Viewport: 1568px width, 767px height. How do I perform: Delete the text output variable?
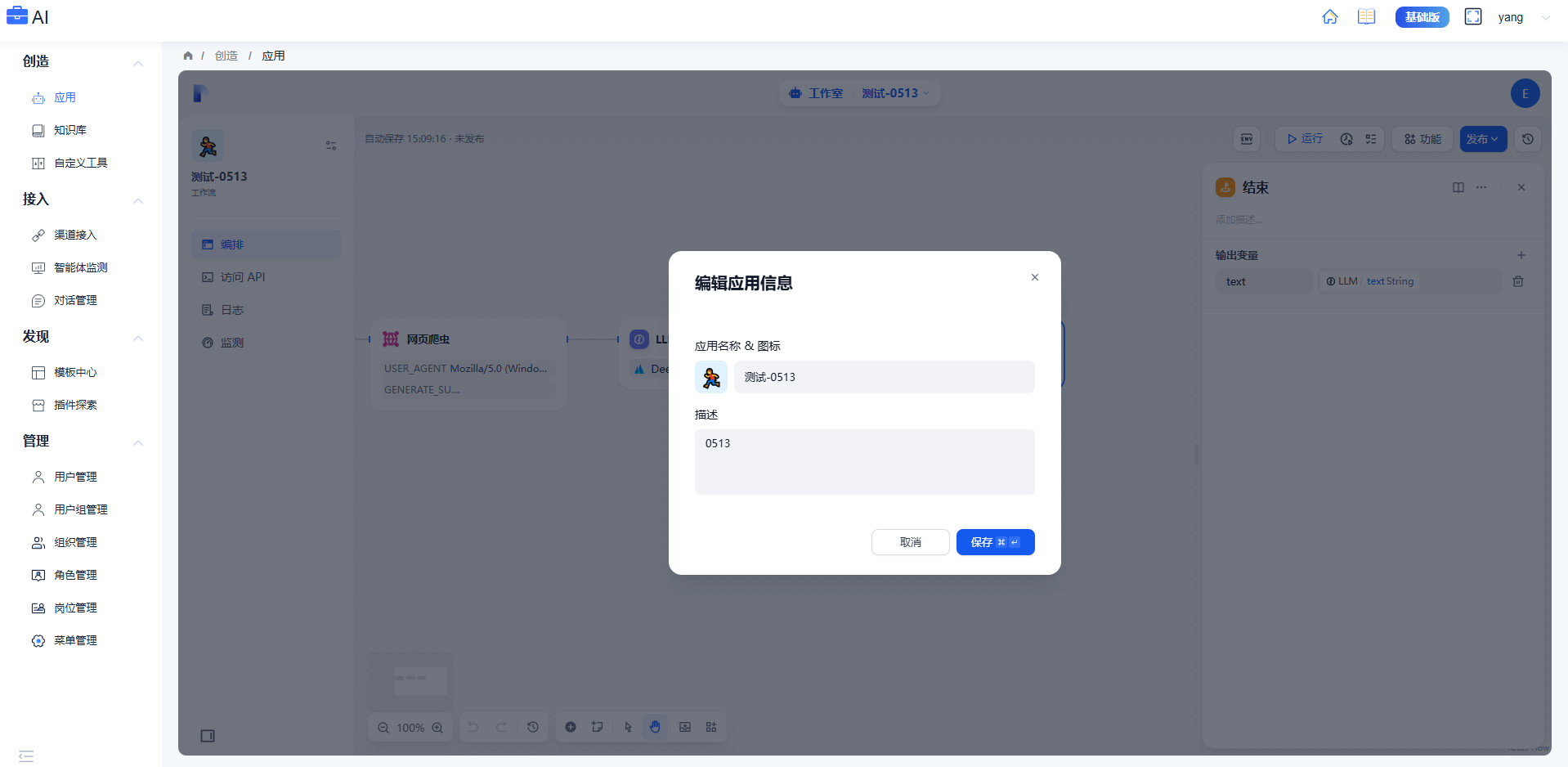(x=1518, y=281)
